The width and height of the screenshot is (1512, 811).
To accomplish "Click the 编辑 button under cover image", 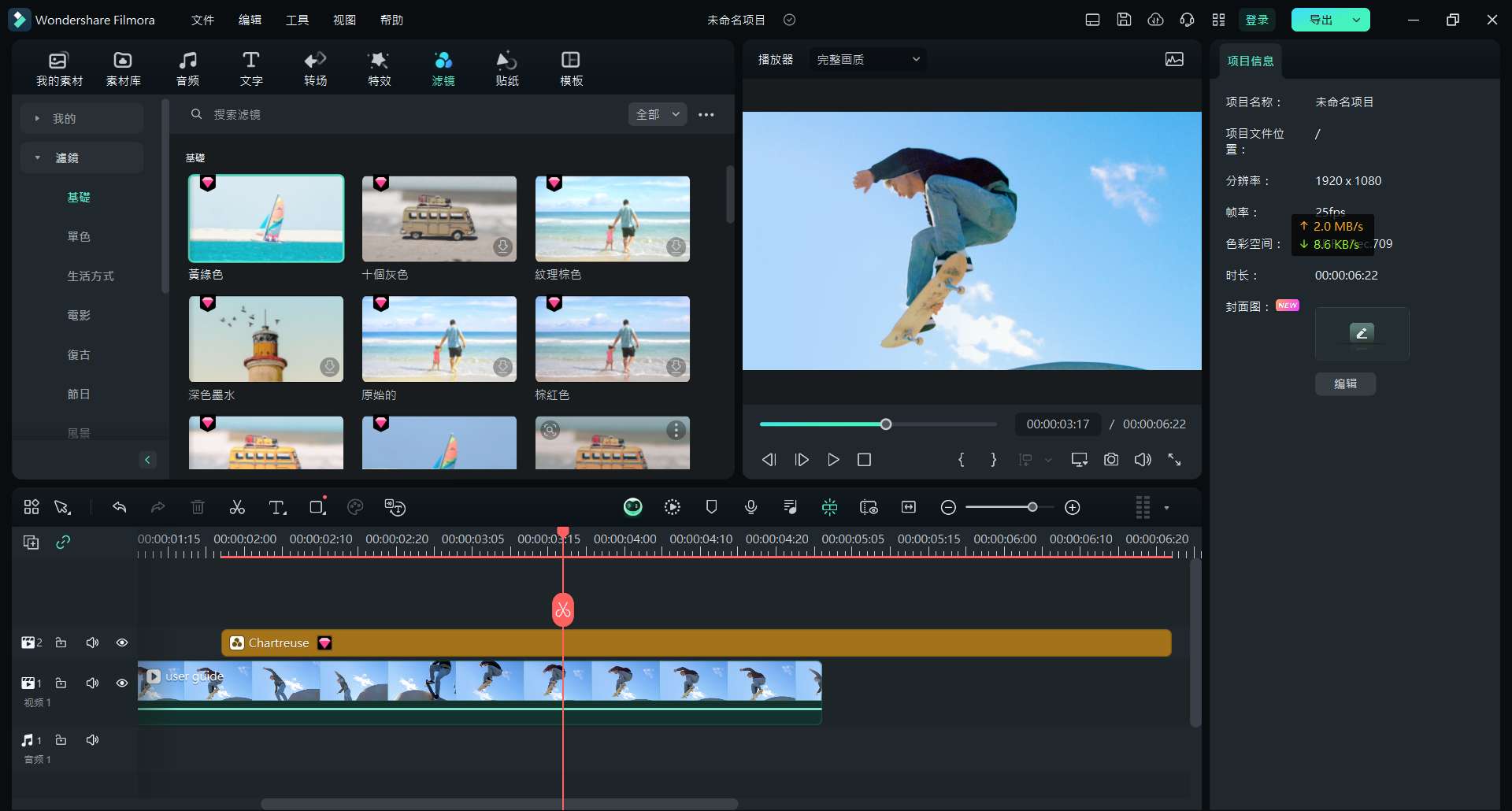I will (1345, 384).
